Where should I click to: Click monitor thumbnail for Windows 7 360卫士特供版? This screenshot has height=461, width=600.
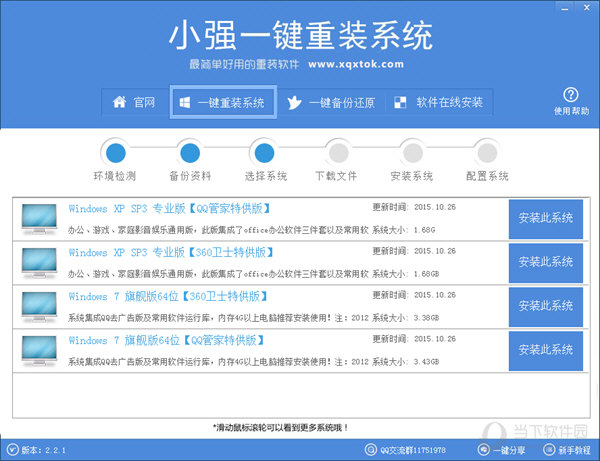point(39,307)
